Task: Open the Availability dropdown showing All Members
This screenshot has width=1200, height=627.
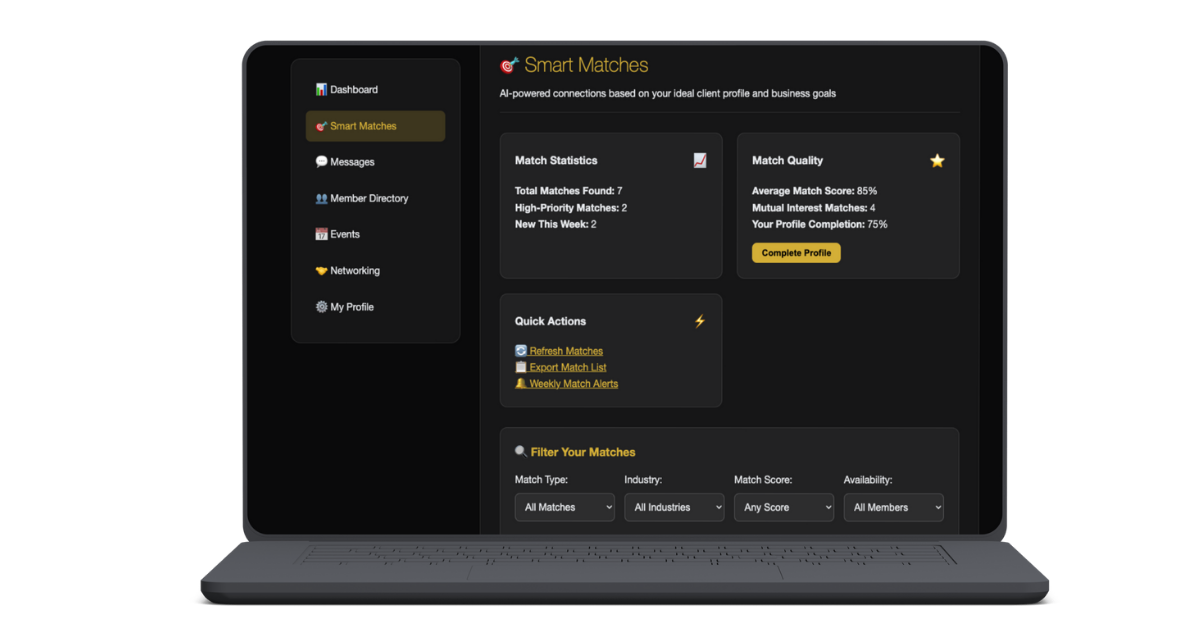Action: [x=893, y=507]
